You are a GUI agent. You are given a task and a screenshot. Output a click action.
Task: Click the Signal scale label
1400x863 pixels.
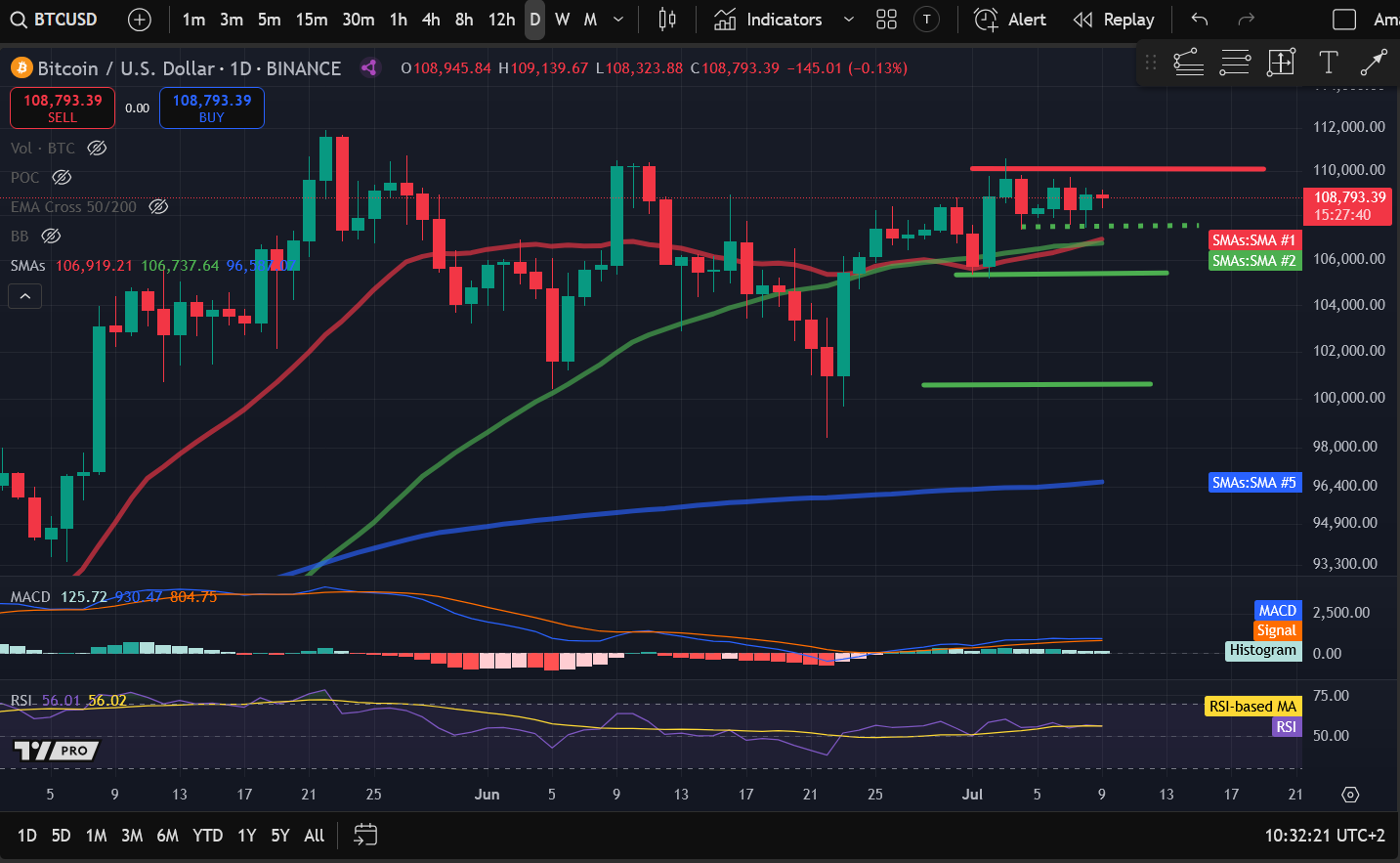(x=1277, y=630)
